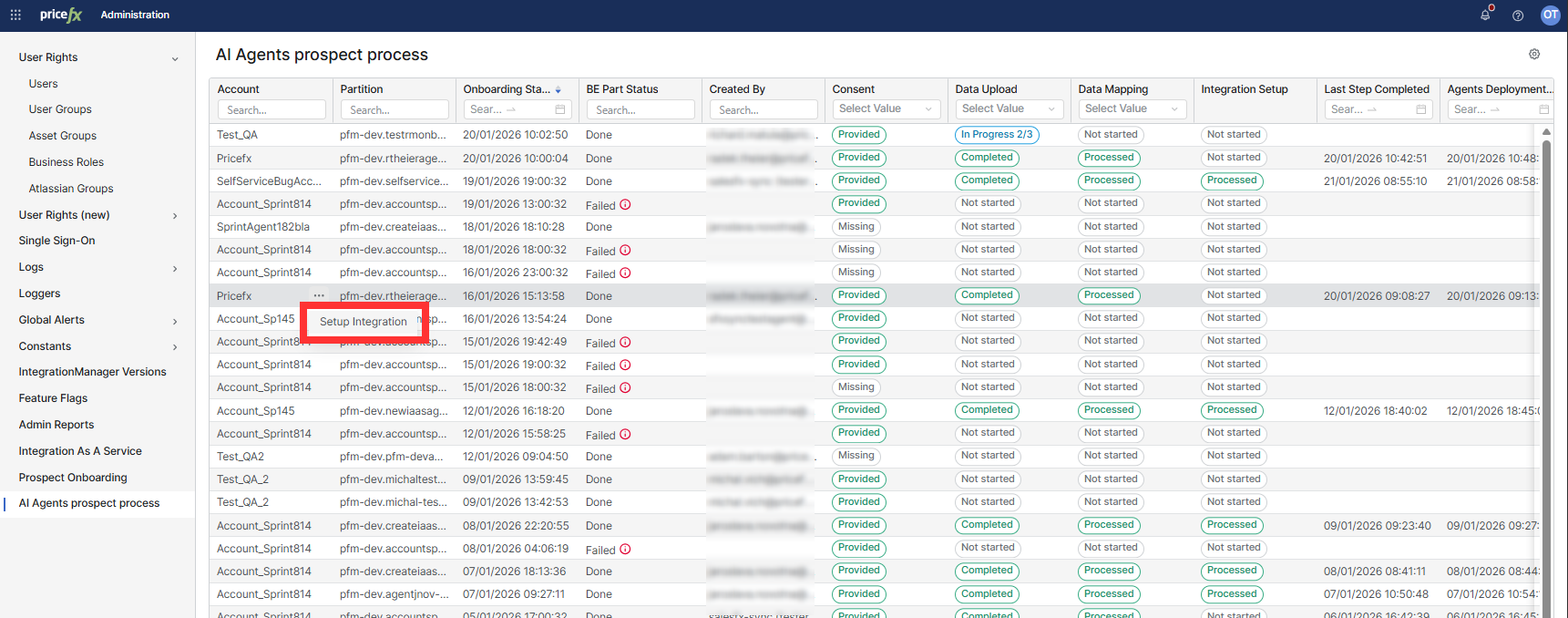The width and height of the screenshot is (1568, 618).
Task: Open the Data Mapping Select Value dropdown
Action: pyautogui.click(x=1132, y=108)
